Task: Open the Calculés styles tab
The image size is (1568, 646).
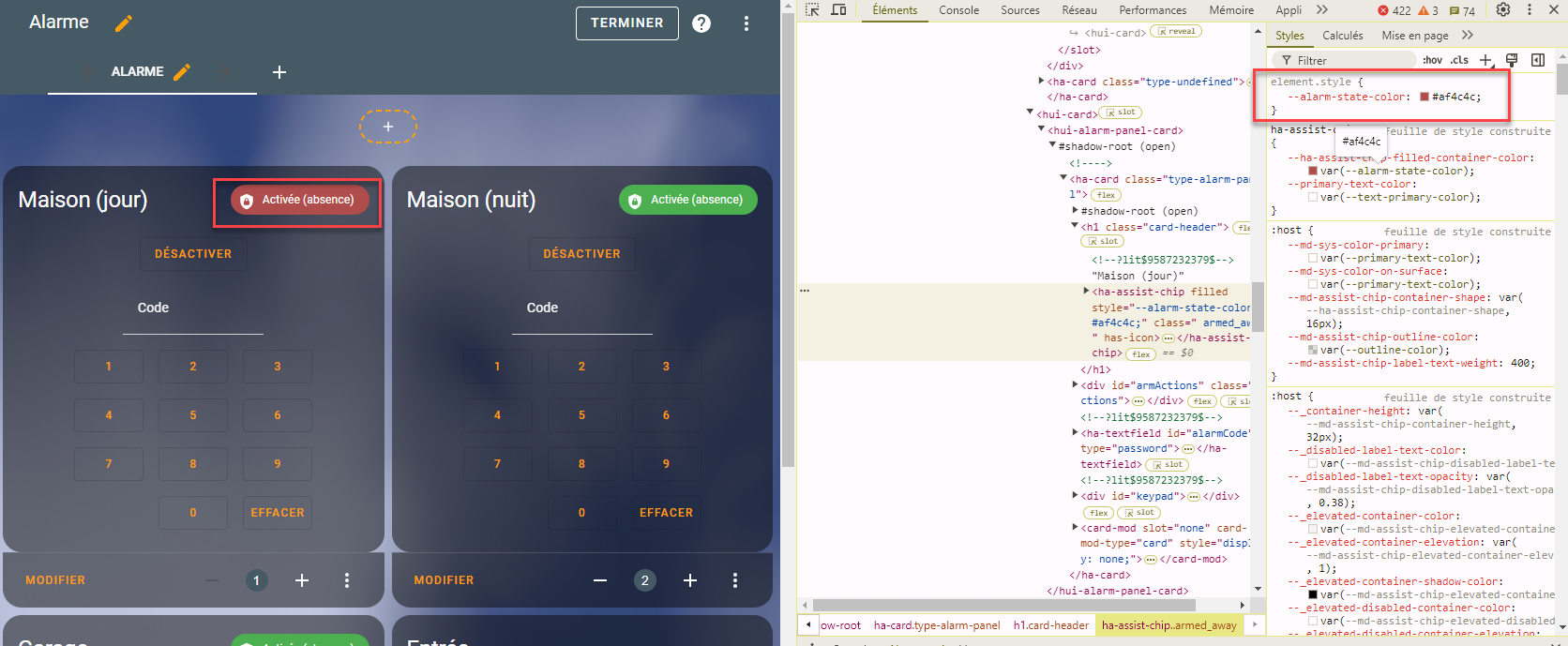Action: (1342, 36)
